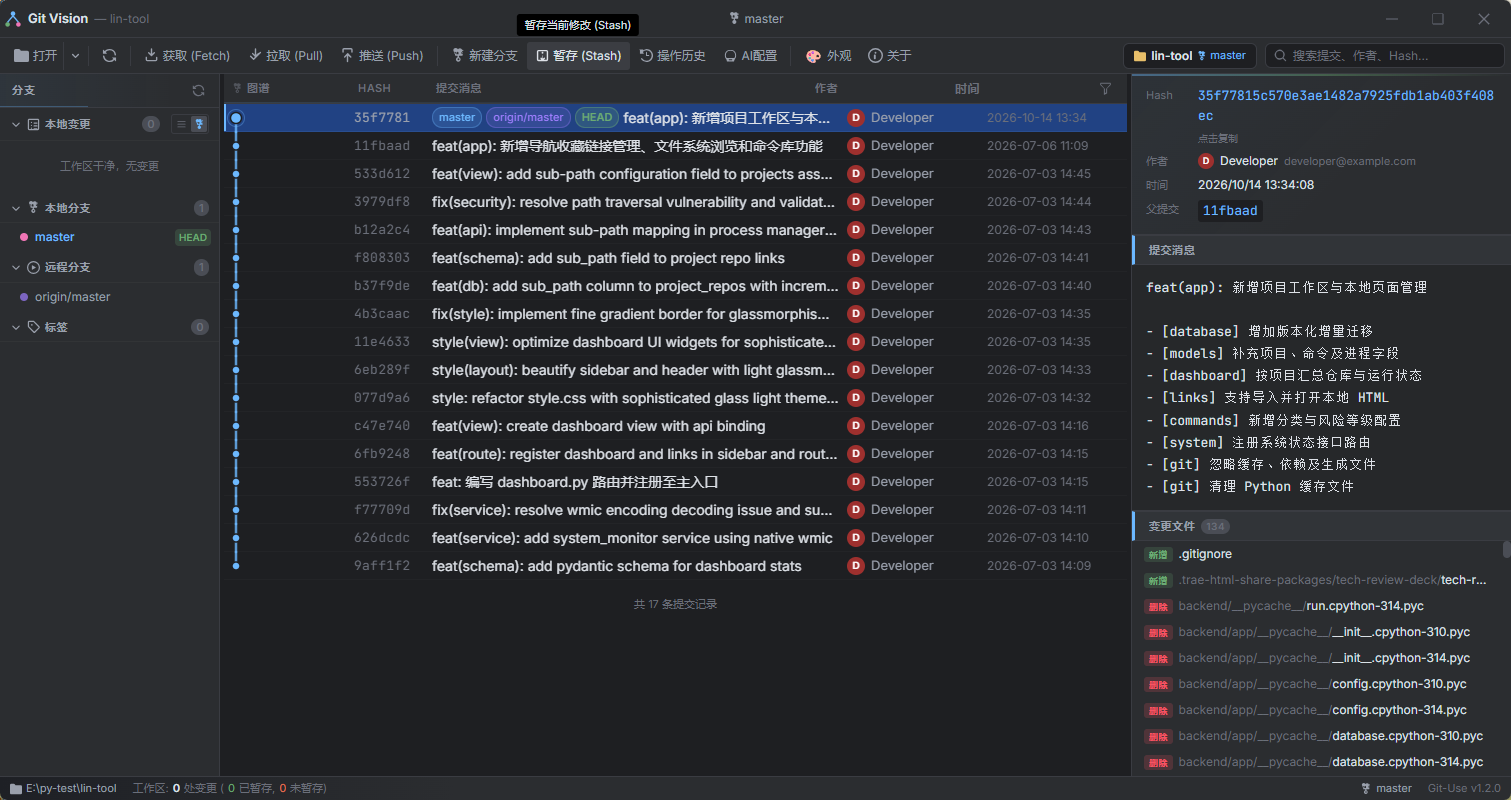Click the HEAD badge in the top commit row
Image resolution: width=1511 pixels, height=800 pixels.
pos(597,117)
